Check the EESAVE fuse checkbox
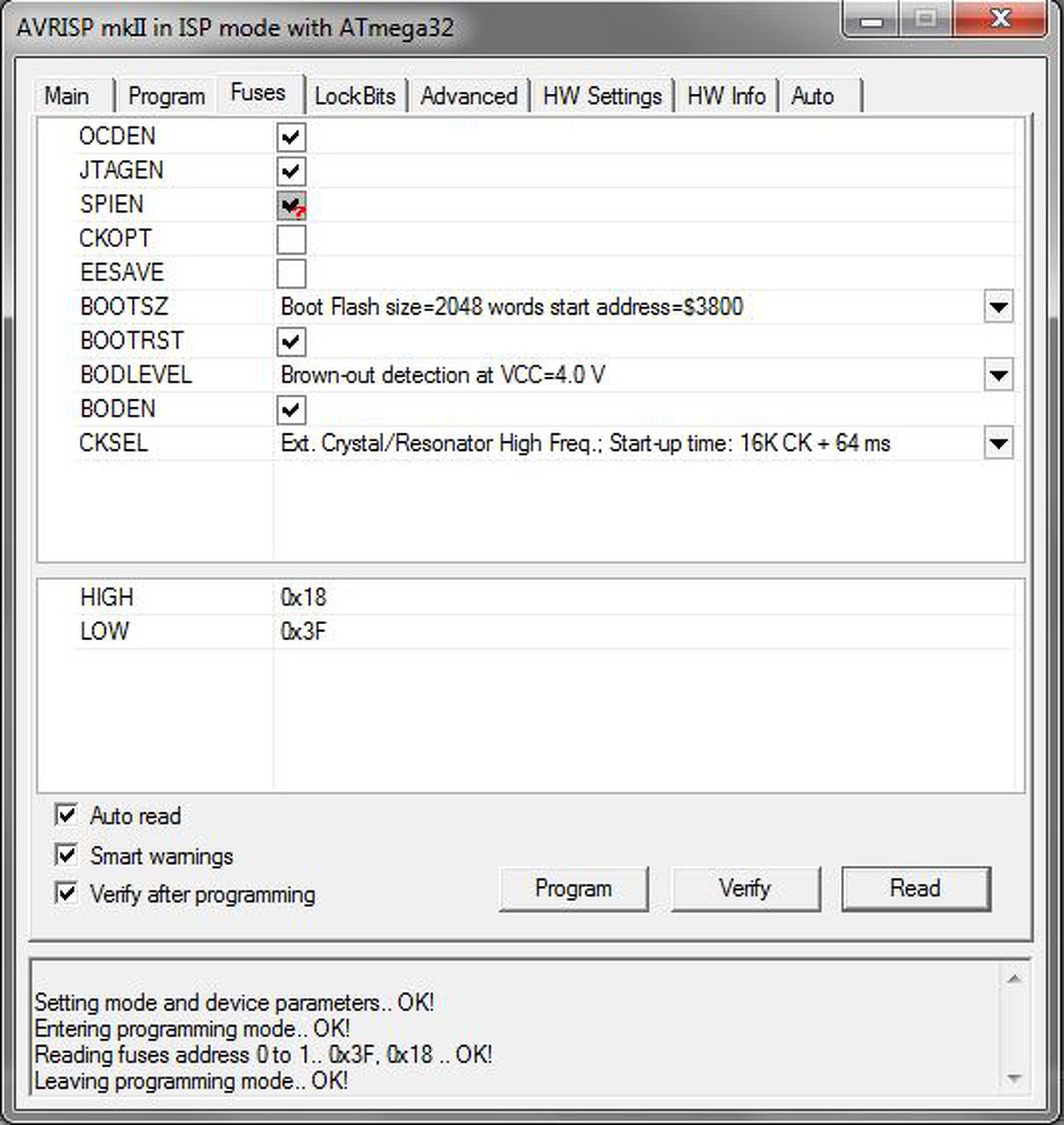This screenshot has width=1064, height=1125. (x=291, y=273)
